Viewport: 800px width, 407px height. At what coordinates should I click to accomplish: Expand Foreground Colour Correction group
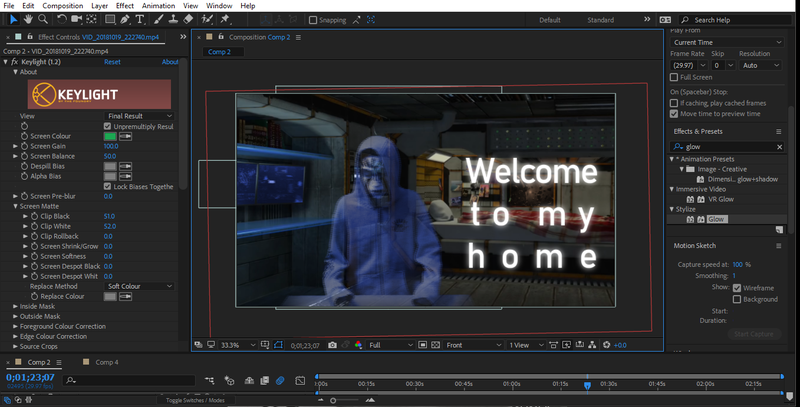pyautogui.click(x=15, y=326)
